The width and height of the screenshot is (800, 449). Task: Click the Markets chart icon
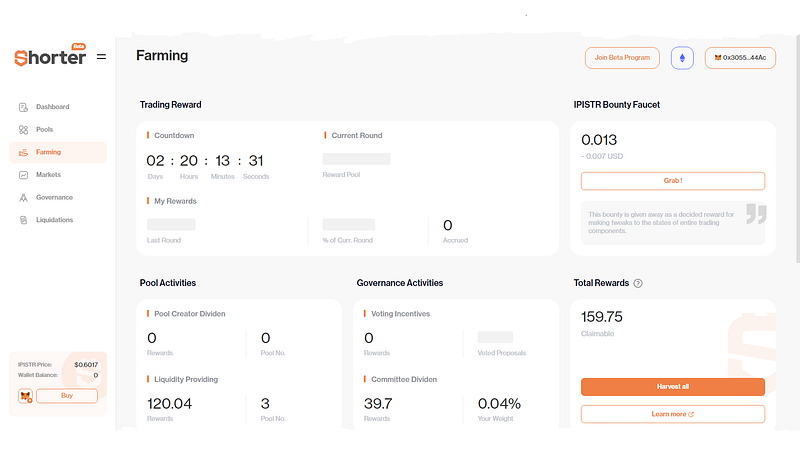pos(23,175)
